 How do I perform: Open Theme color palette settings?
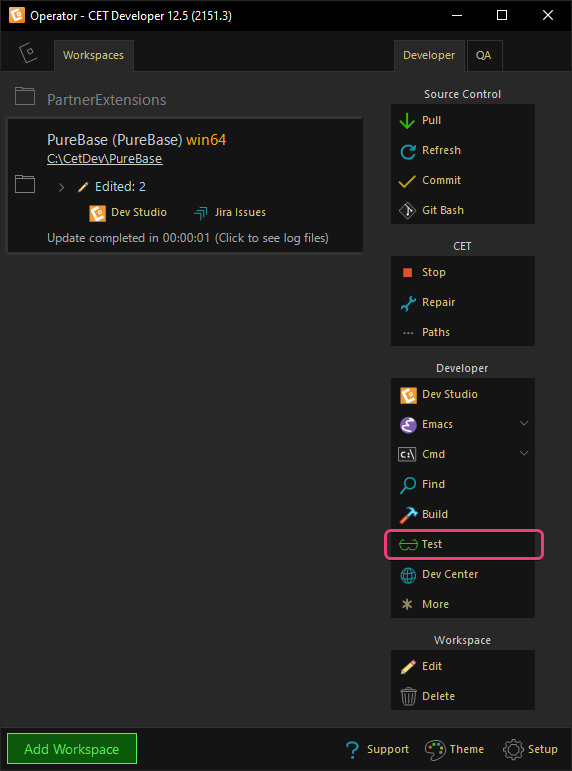454,749
